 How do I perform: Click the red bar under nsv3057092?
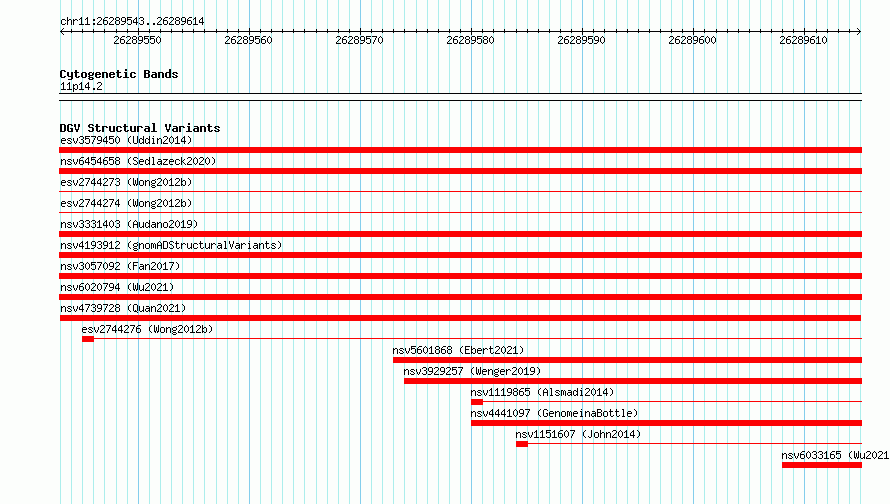pos(460,276)
